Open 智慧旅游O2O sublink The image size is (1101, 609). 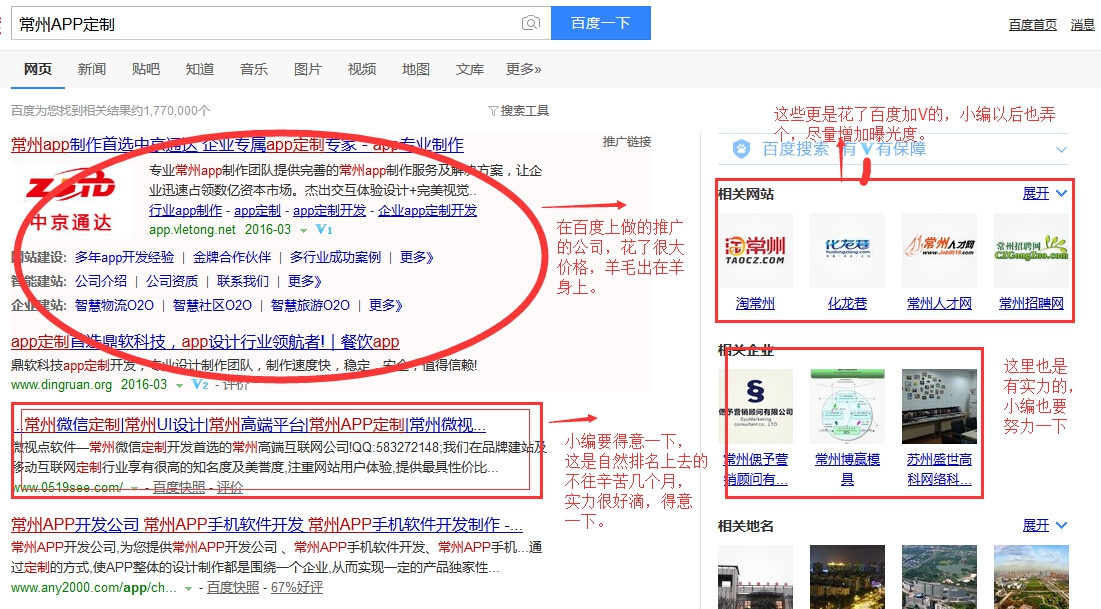[310, 305]
